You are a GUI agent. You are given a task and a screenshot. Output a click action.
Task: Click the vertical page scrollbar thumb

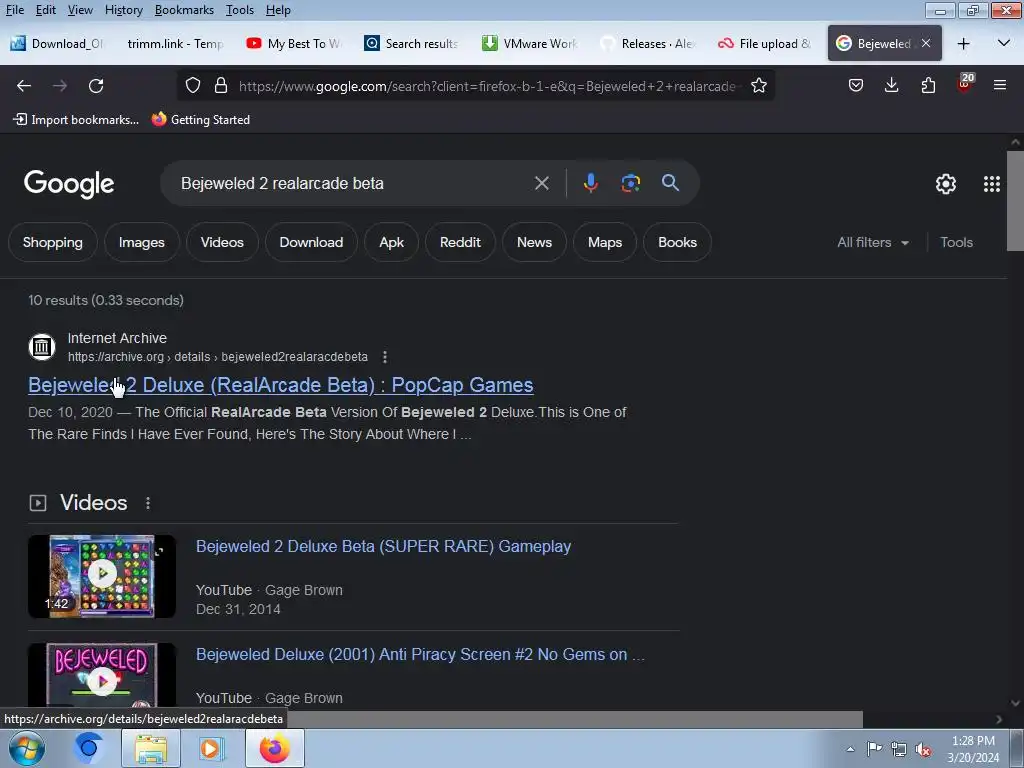coord(1015,201)
